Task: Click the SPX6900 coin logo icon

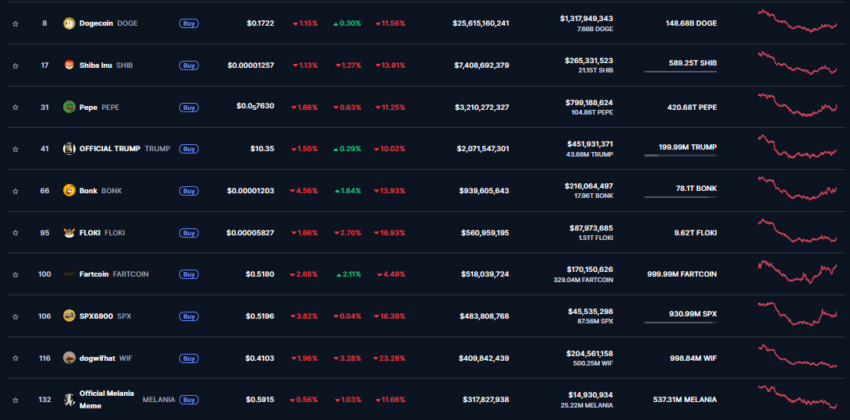Action: (x=69, y=315)
